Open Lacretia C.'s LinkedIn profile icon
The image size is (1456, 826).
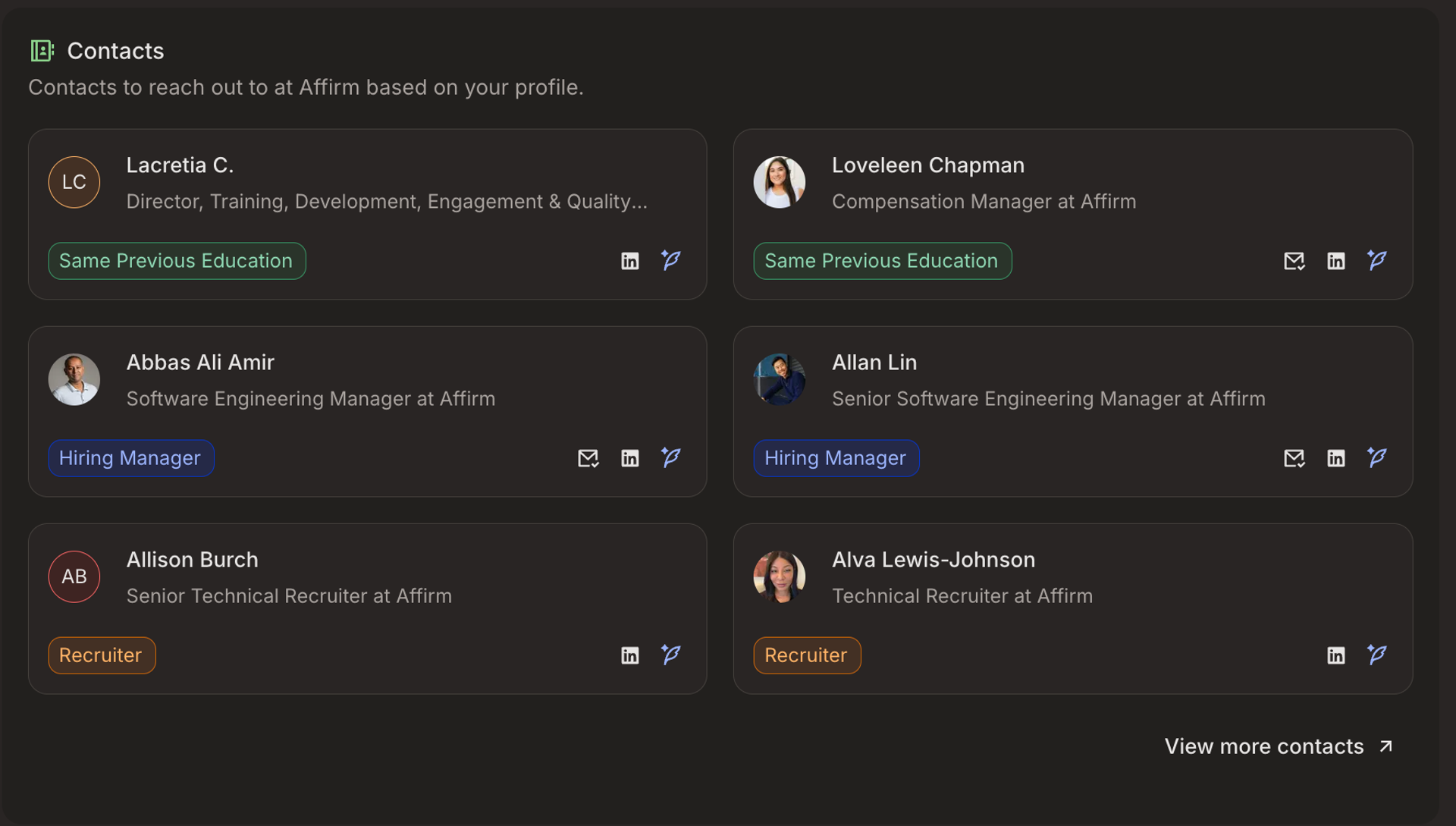pyautogui.click(x=629, y=261)
